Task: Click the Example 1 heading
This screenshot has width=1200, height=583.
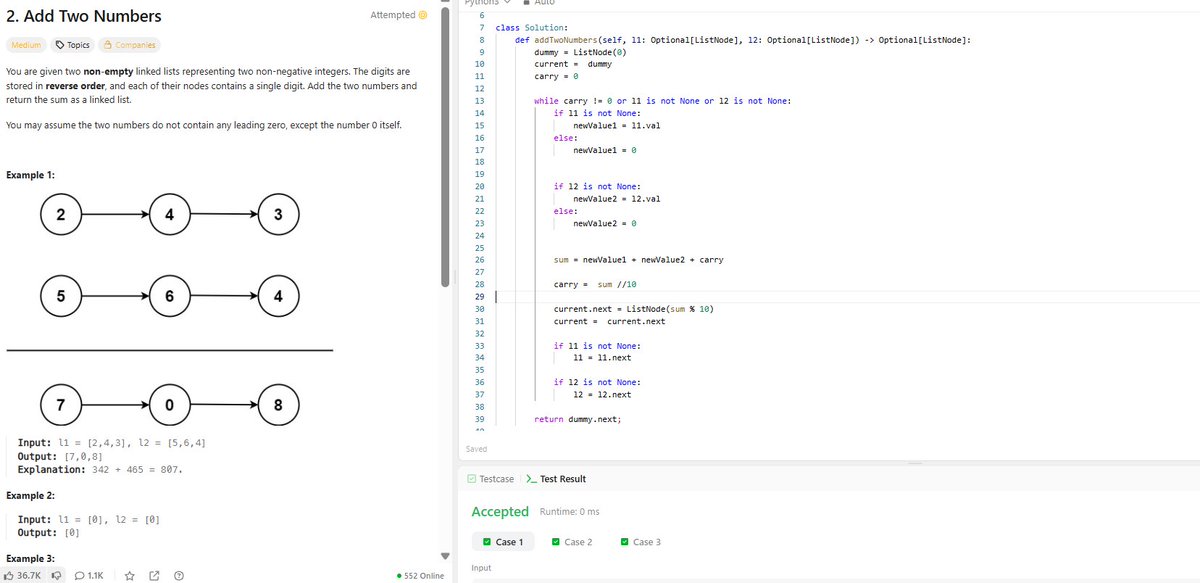Action: tap(30, 176)
